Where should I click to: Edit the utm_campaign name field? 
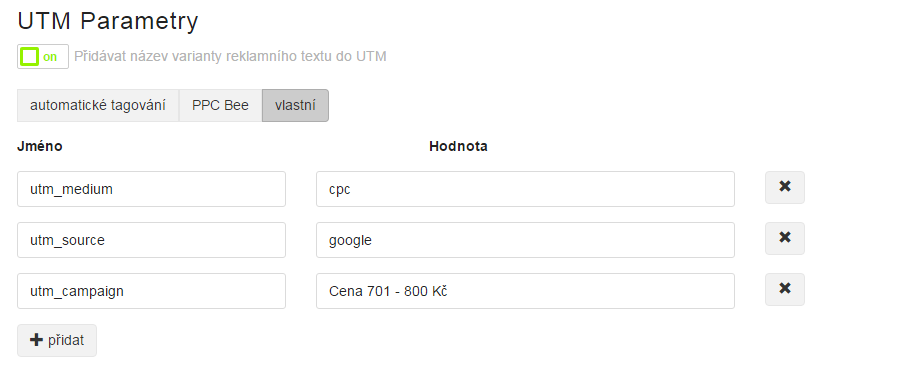pyautogui.click(x=151, y=291)
